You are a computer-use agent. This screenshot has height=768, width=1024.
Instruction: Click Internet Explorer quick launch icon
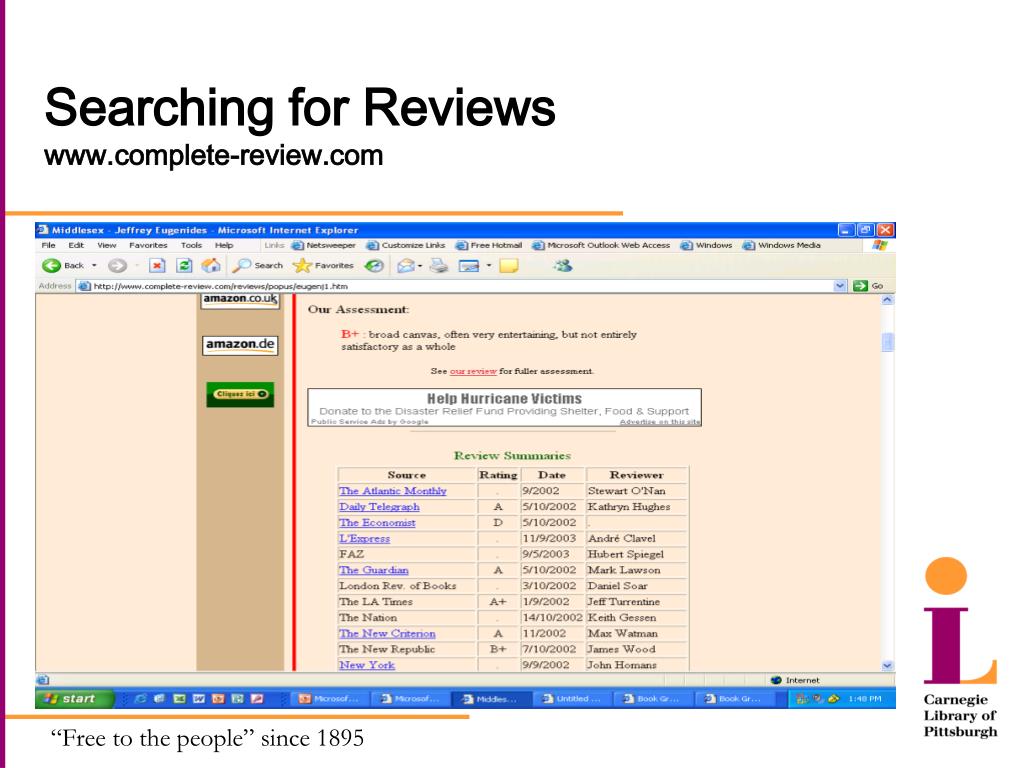point(140,698)
